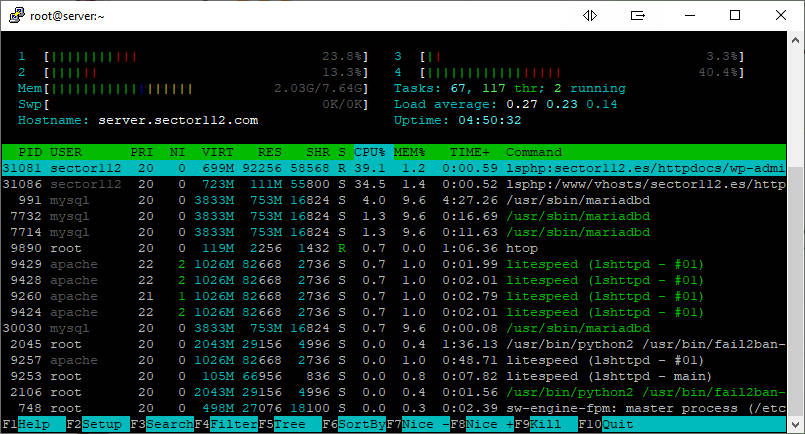Screen dimensions: 805x434
Task: Click the session transfer icon in title bar
Action: [638, 15]
